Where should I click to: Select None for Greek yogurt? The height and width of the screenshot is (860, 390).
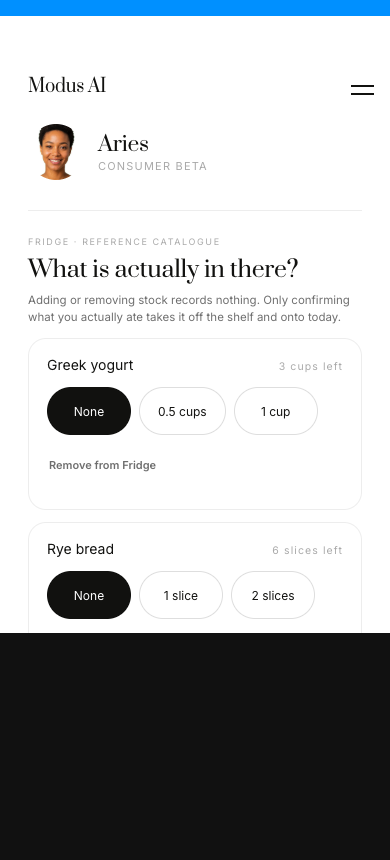click(x=89, y=411)
